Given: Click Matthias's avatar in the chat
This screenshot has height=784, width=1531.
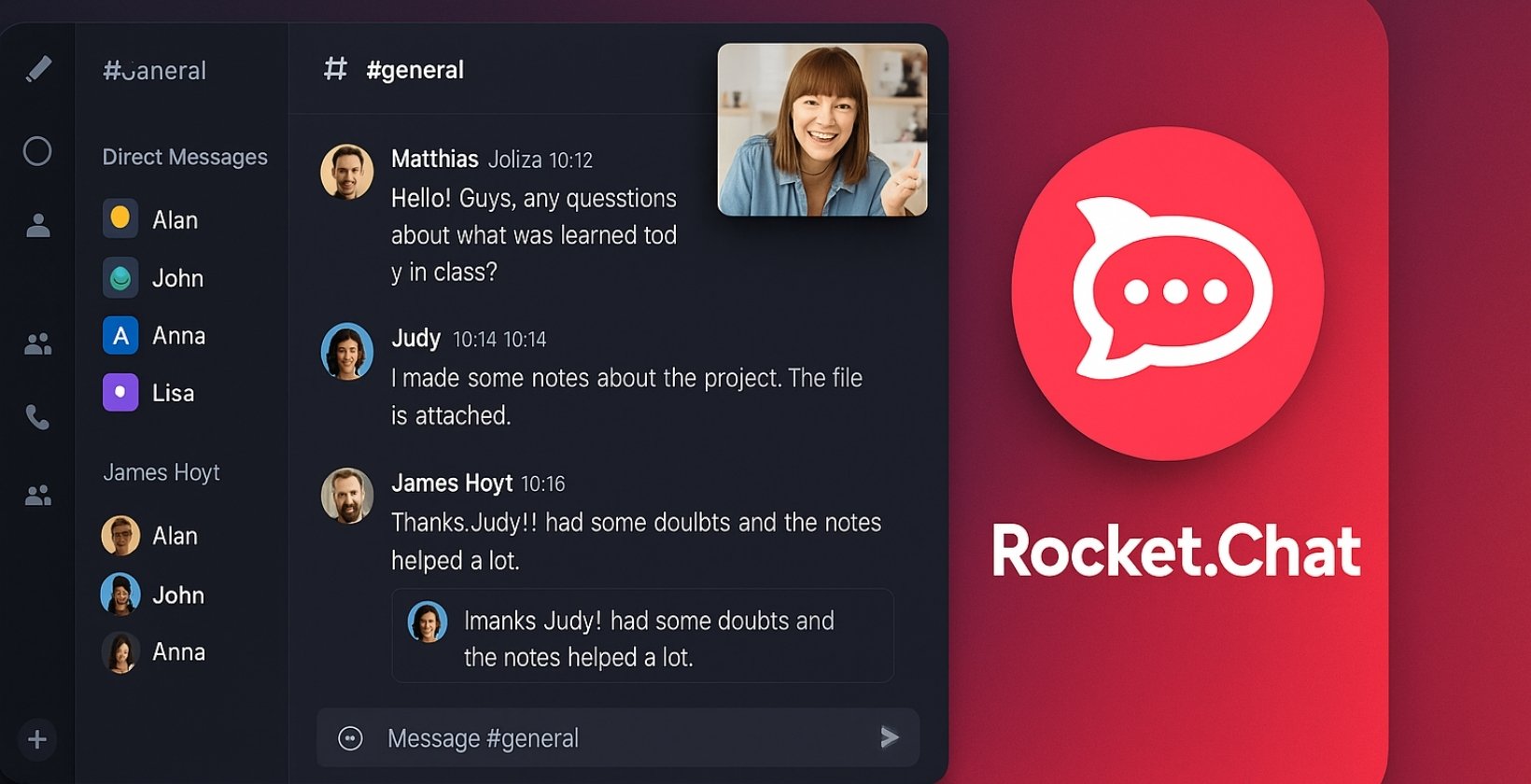Looking at the screenshot, I should [x=347, y=172].
